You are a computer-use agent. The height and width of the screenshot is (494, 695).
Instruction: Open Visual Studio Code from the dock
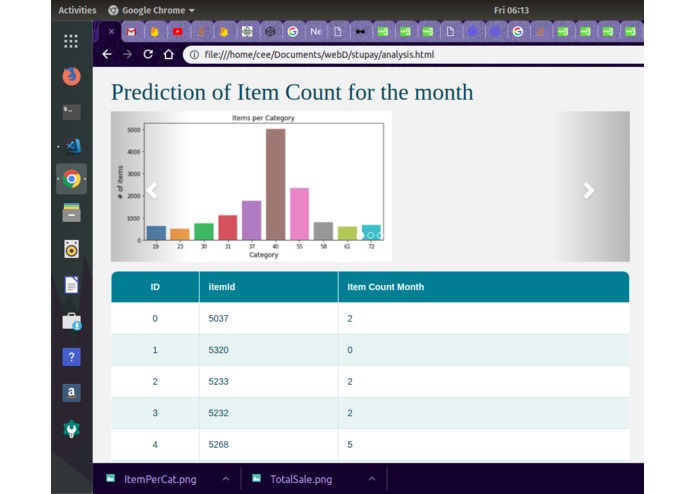(73, 146)
